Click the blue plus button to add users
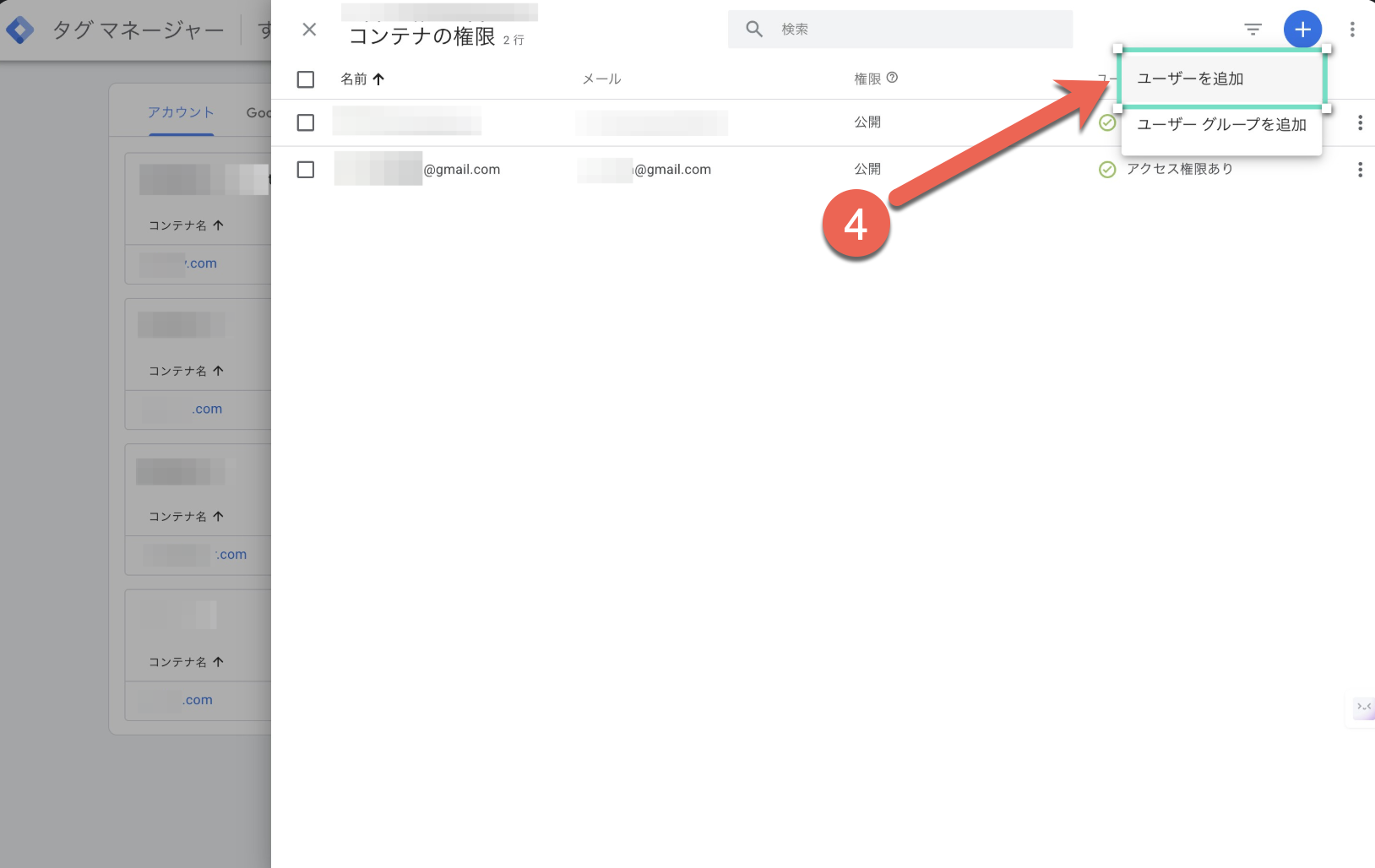The width and height of the screenshot is (1375, 868). tap(1302, 29)
